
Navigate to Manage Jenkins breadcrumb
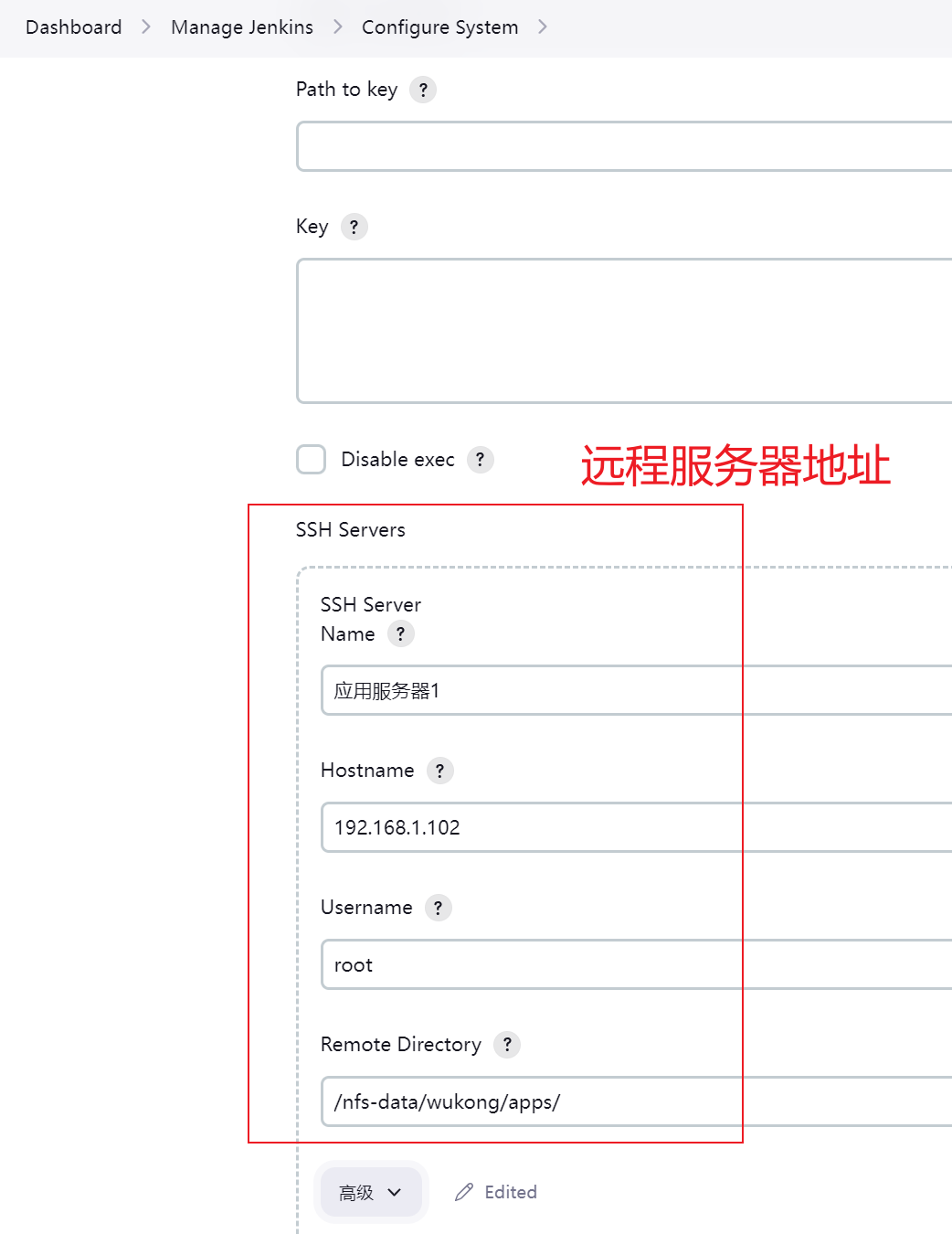[242, 27]
